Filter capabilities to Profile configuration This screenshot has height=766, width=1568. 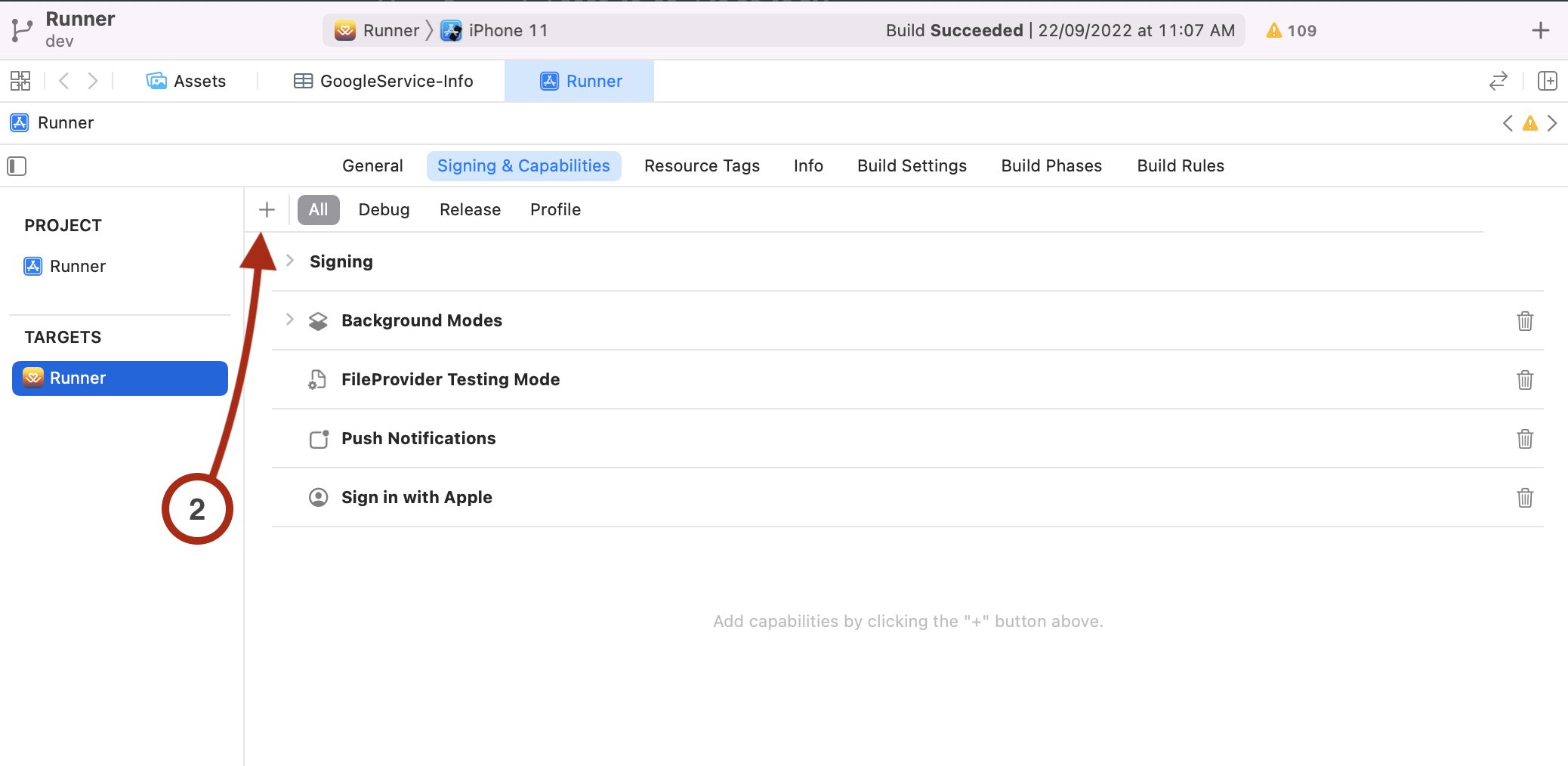click(555, 209)
